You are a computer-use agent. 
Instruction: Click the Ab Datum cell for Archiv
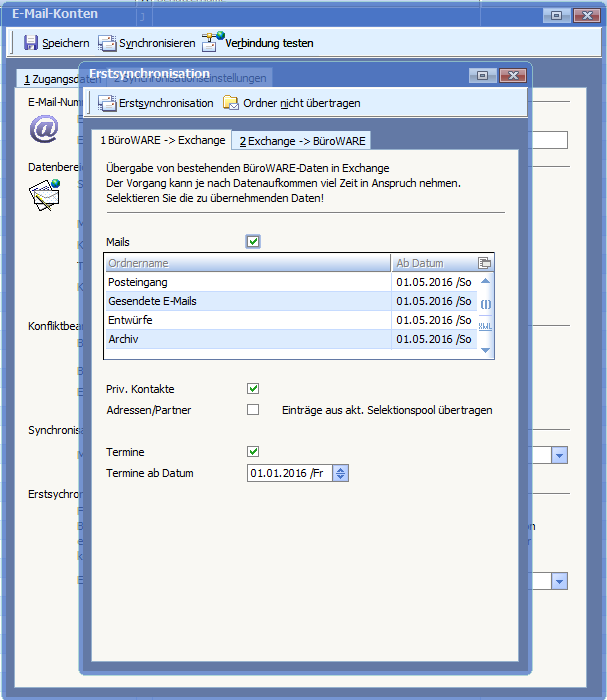coord(433,340)
